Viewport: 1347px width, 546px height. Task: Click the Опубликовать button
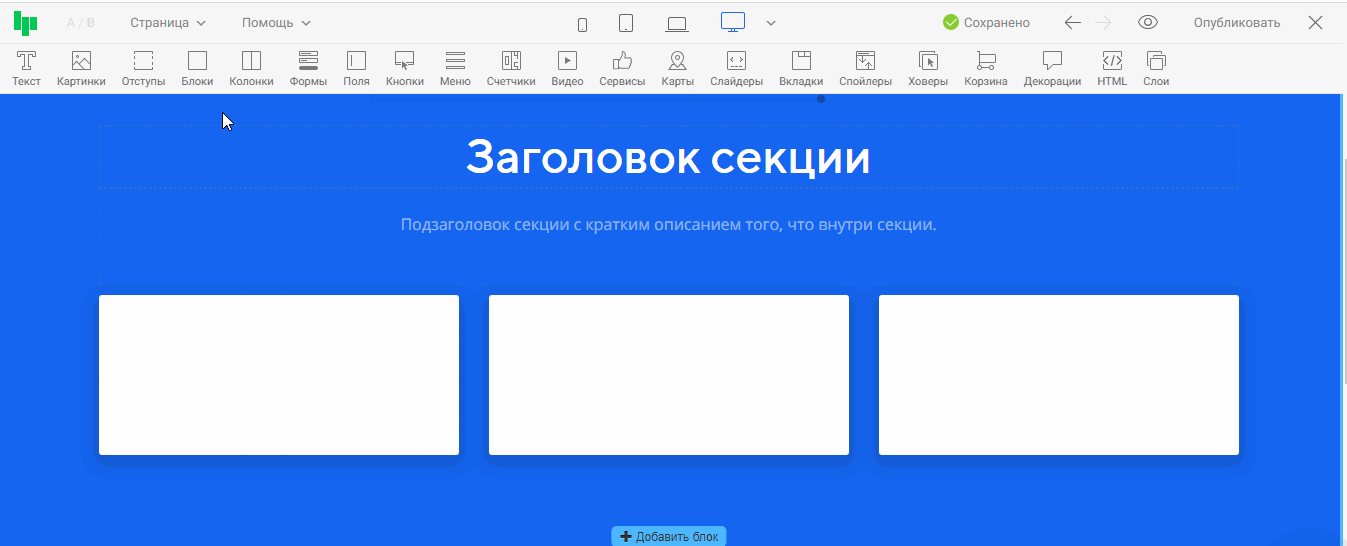coord(1236,23)
